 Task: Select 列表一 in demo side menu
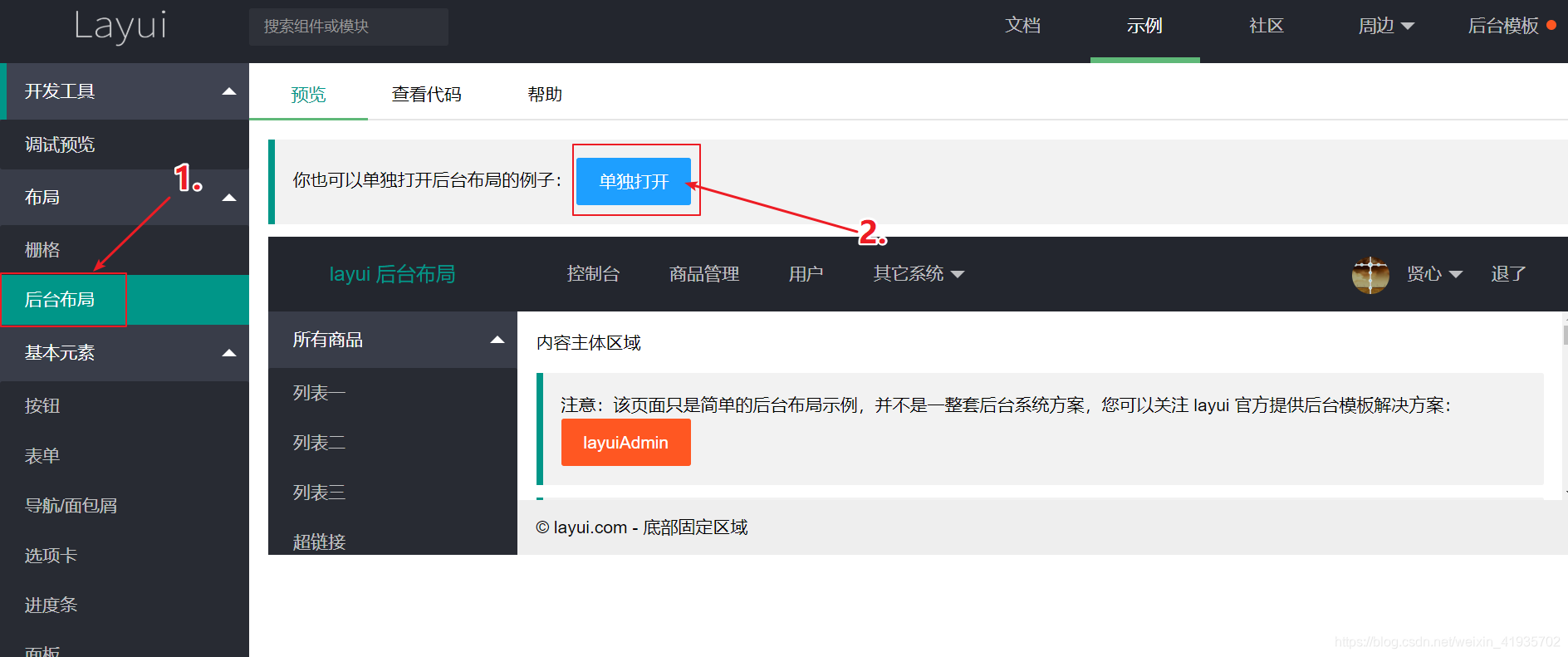tap(393, 393)
